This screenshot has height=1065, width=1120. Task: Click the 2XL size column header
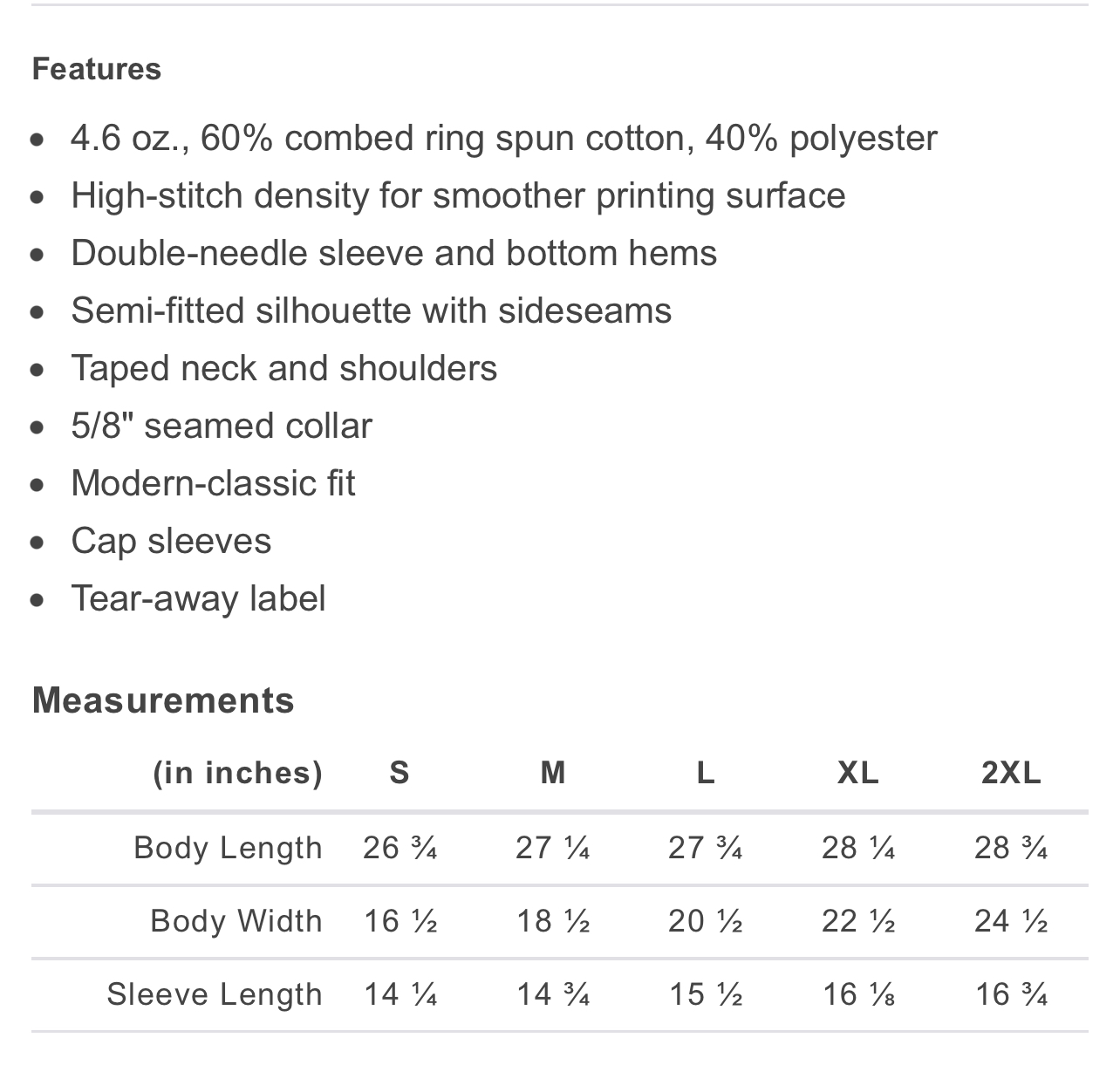point(1011,773)
